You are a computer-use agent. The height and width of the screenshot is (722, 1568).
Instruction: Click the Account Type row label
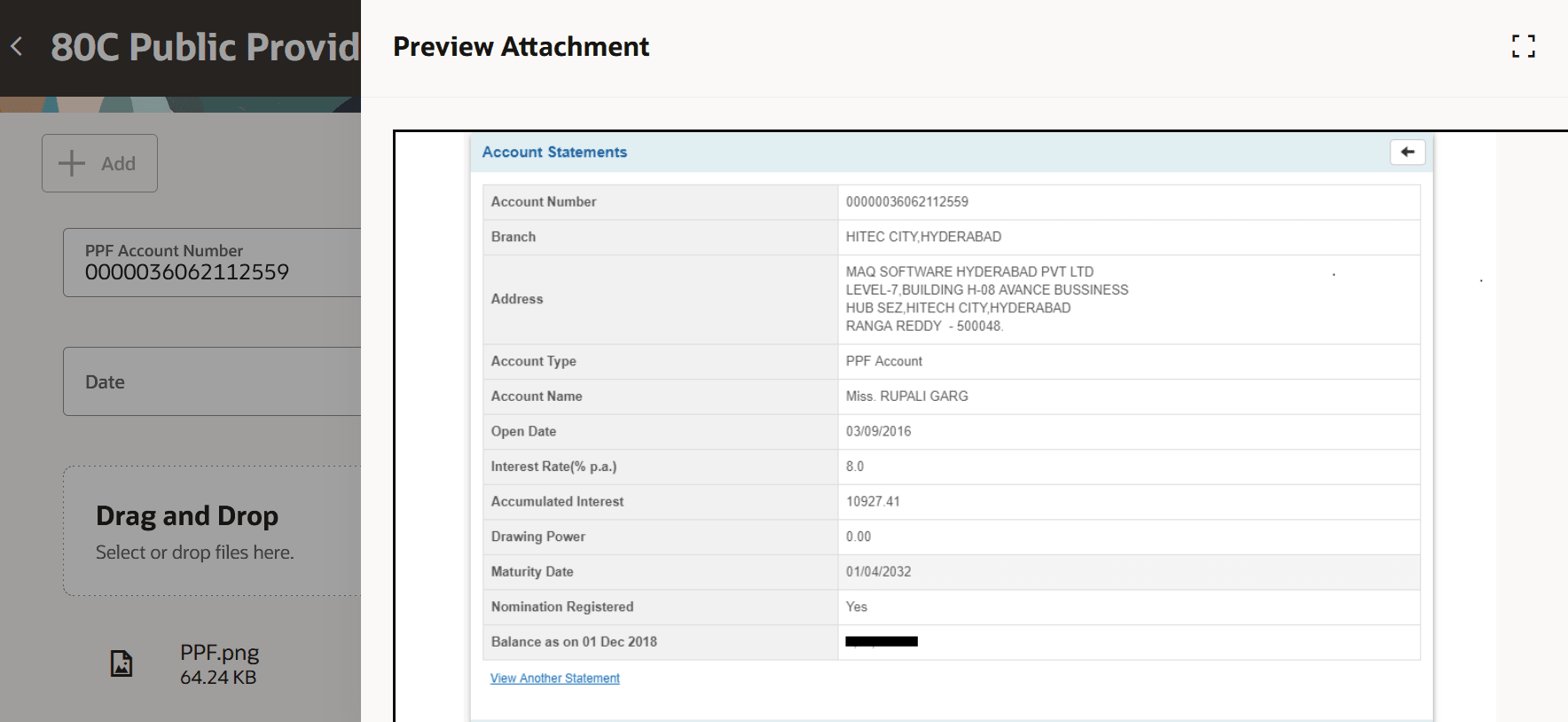point(533,361)
